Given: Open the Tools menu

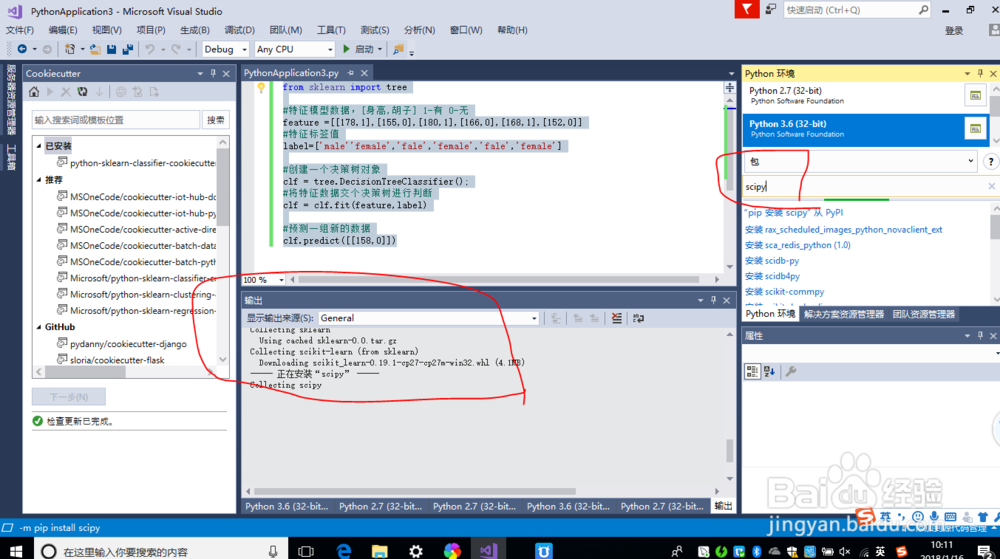Looking at the screenshot, I should pos(331,30).
